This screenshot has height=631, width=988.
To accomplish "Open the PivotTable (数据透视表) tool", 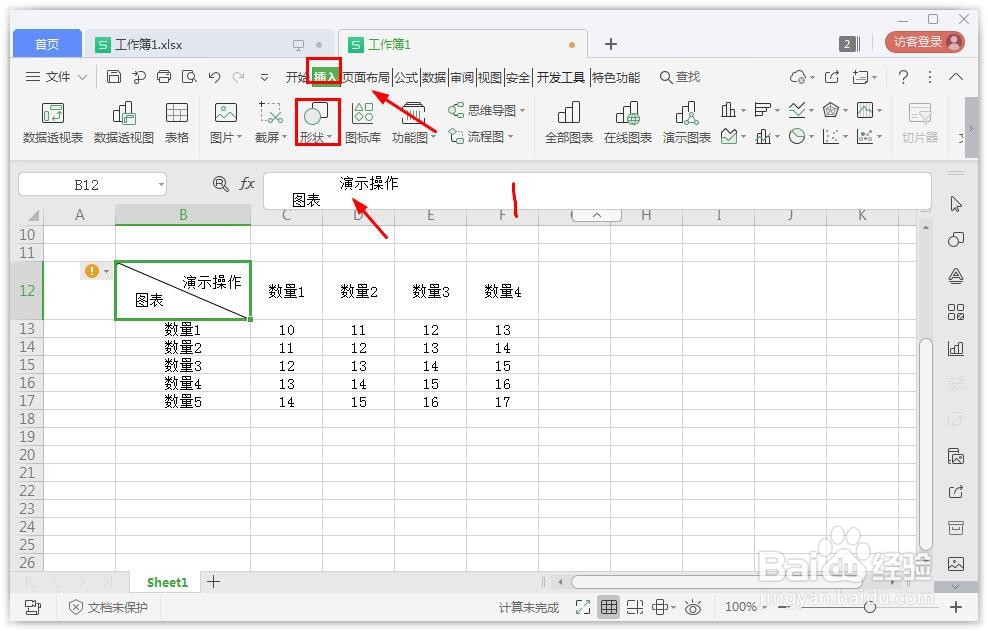I will [x=52, y=120].
